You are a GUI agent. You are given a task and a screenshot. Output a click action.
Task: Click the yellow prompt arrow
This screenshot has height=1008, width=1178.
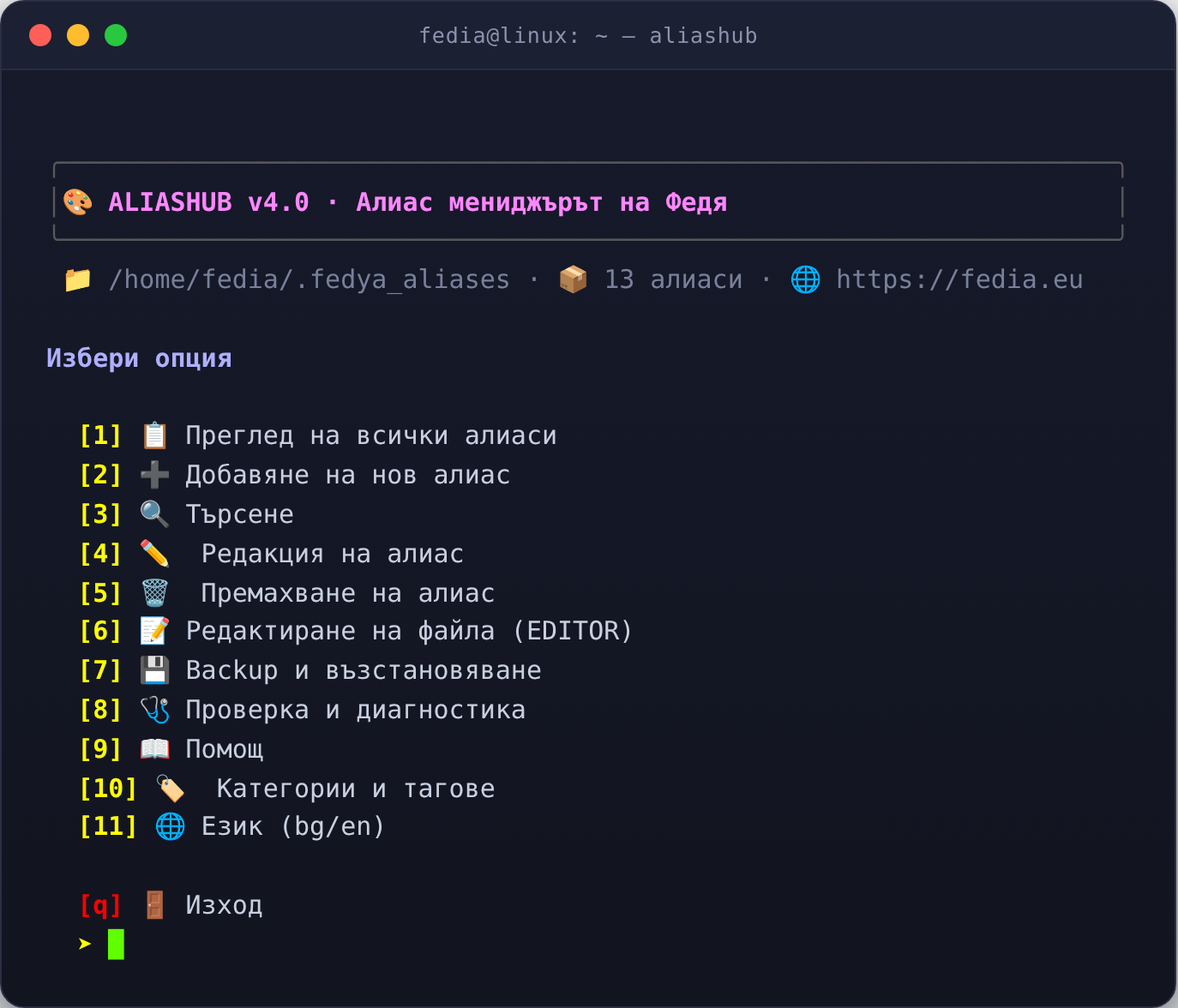tap(85, 944)
